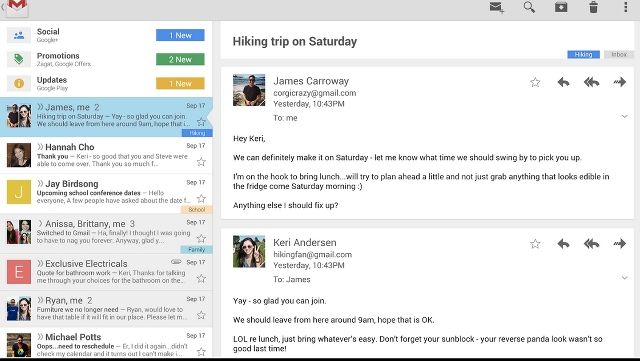Open Keri Andersen's profile photo
Viewport: 640px width, 361px height.
[x=249, y=252]
